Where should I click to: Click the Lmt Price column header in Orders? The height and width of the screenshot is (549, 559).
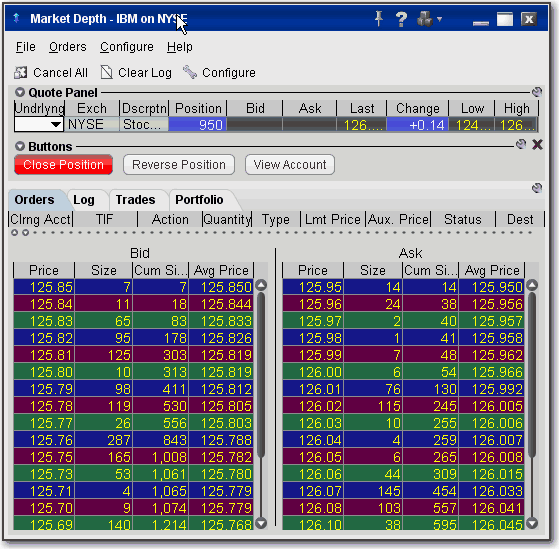(333, 219)
